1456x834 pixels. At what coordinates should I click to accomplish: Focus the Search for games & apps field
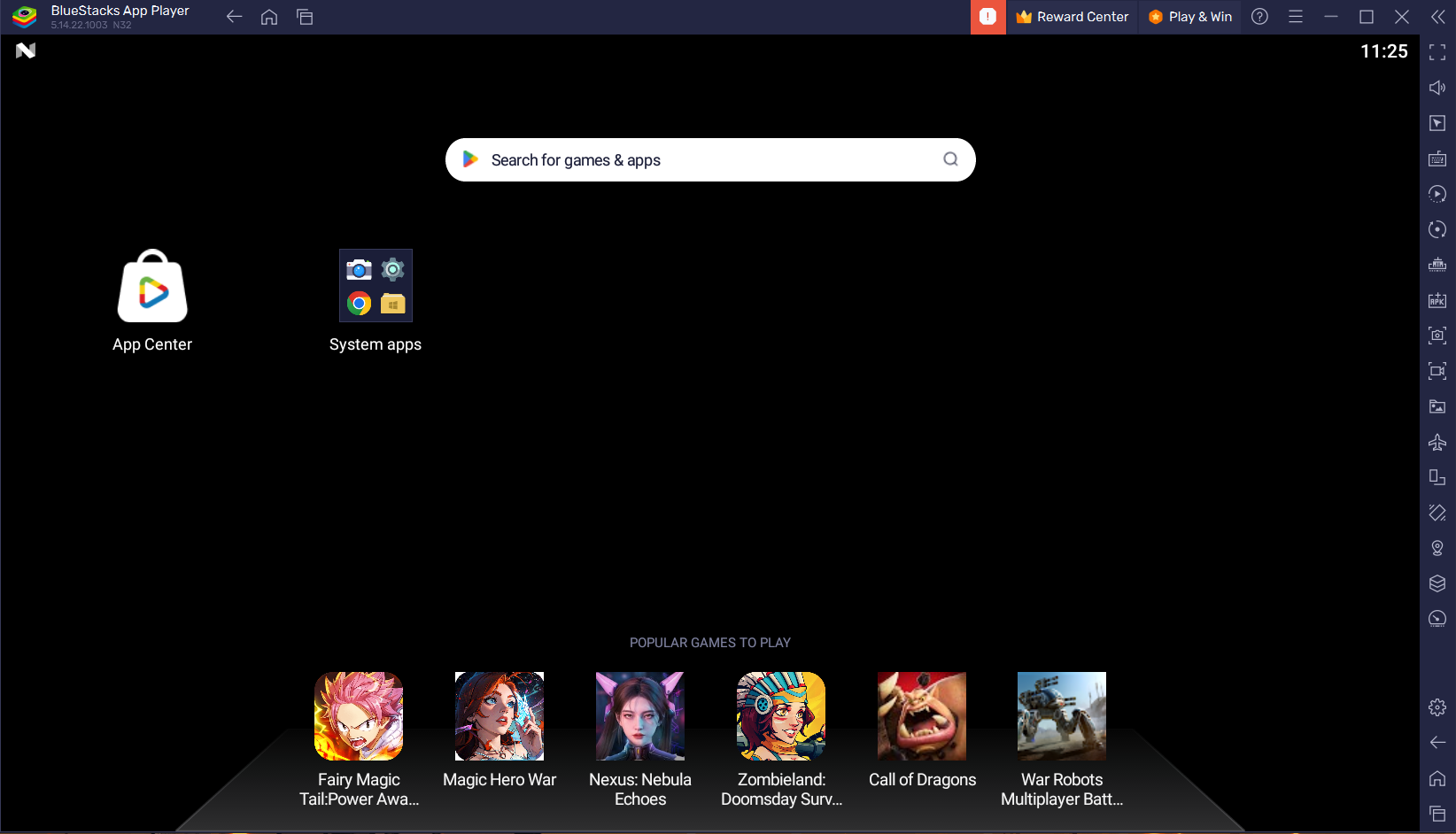(710, 159)
